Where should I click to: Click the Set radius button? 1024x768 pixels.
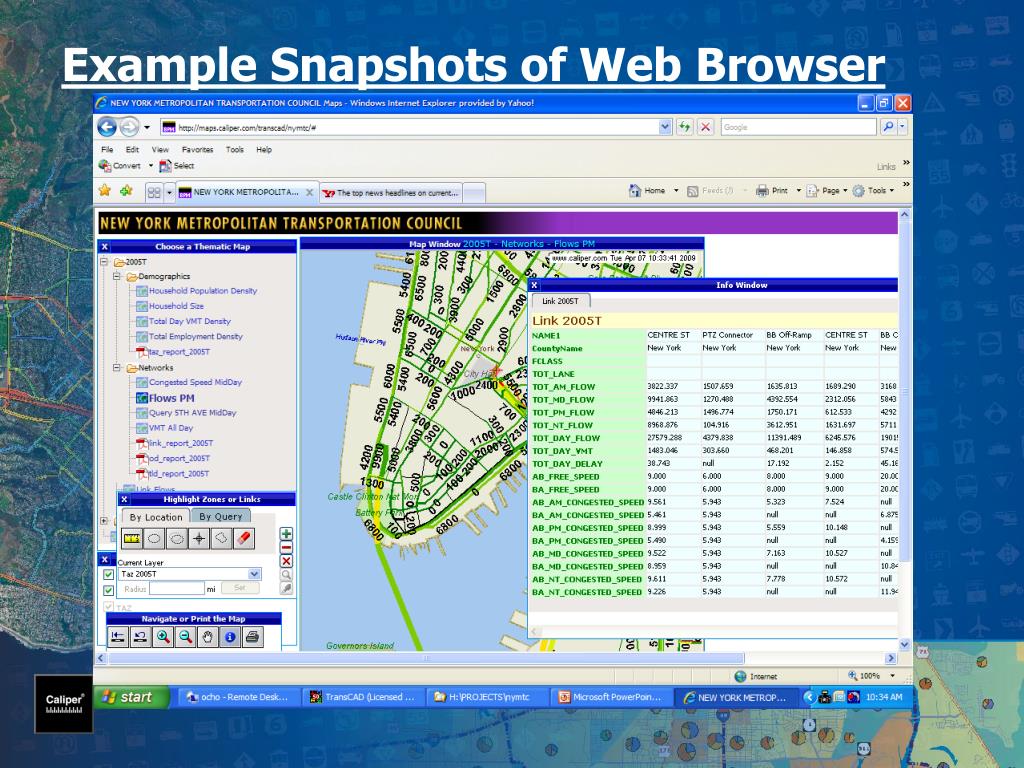240,588
